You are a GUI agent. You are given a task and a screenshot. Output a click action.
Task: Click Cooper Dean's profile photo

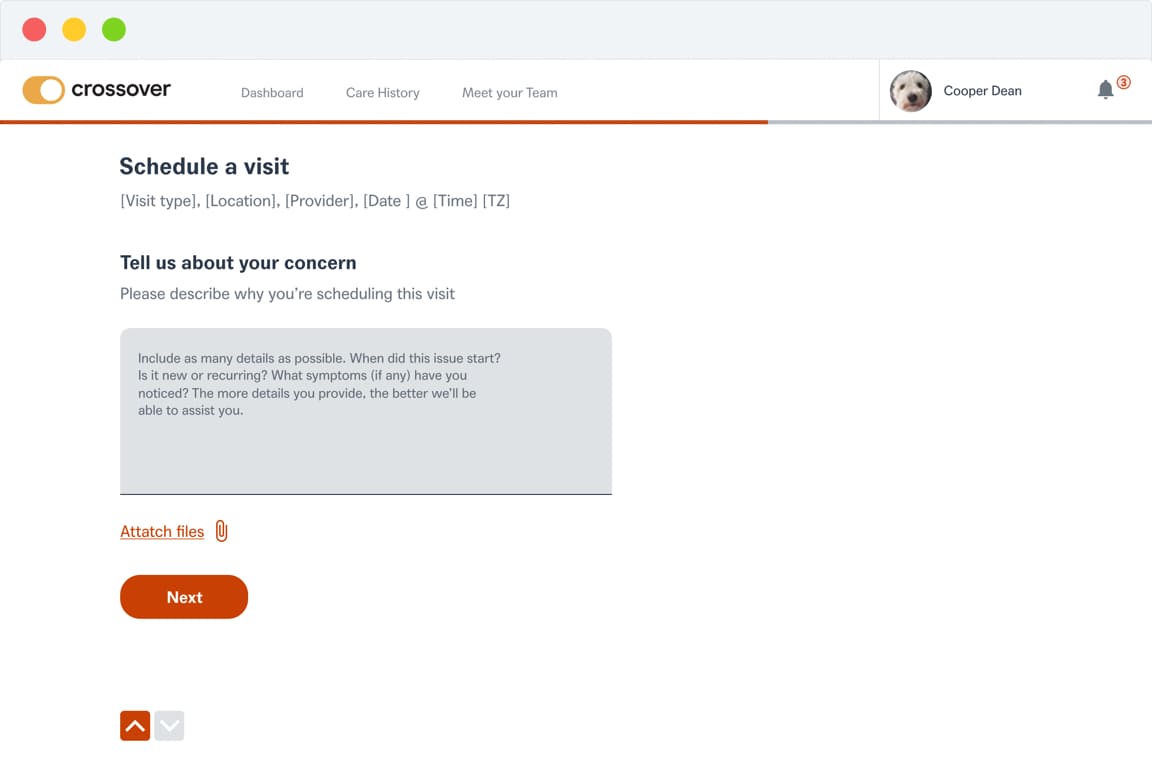pos(911,91)
